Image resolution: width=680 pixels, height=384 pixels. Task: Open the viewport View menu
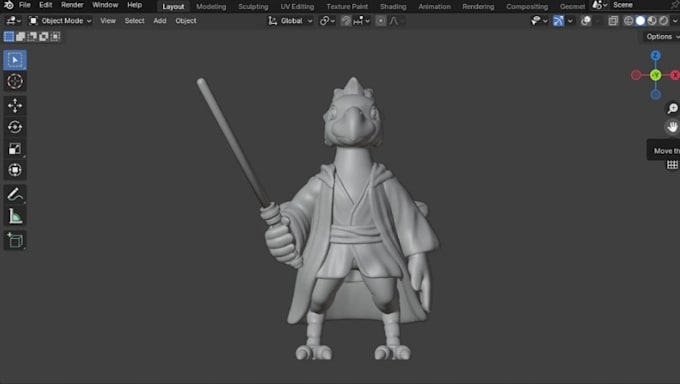coord(108,21)
